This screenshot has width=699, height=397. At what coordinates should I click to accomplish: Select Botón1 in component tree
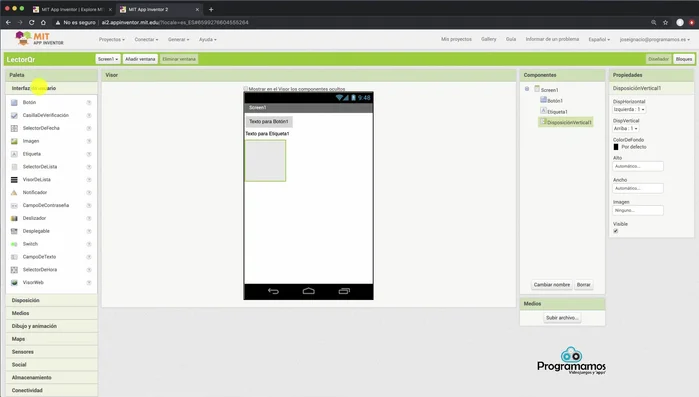click(555, 101)
